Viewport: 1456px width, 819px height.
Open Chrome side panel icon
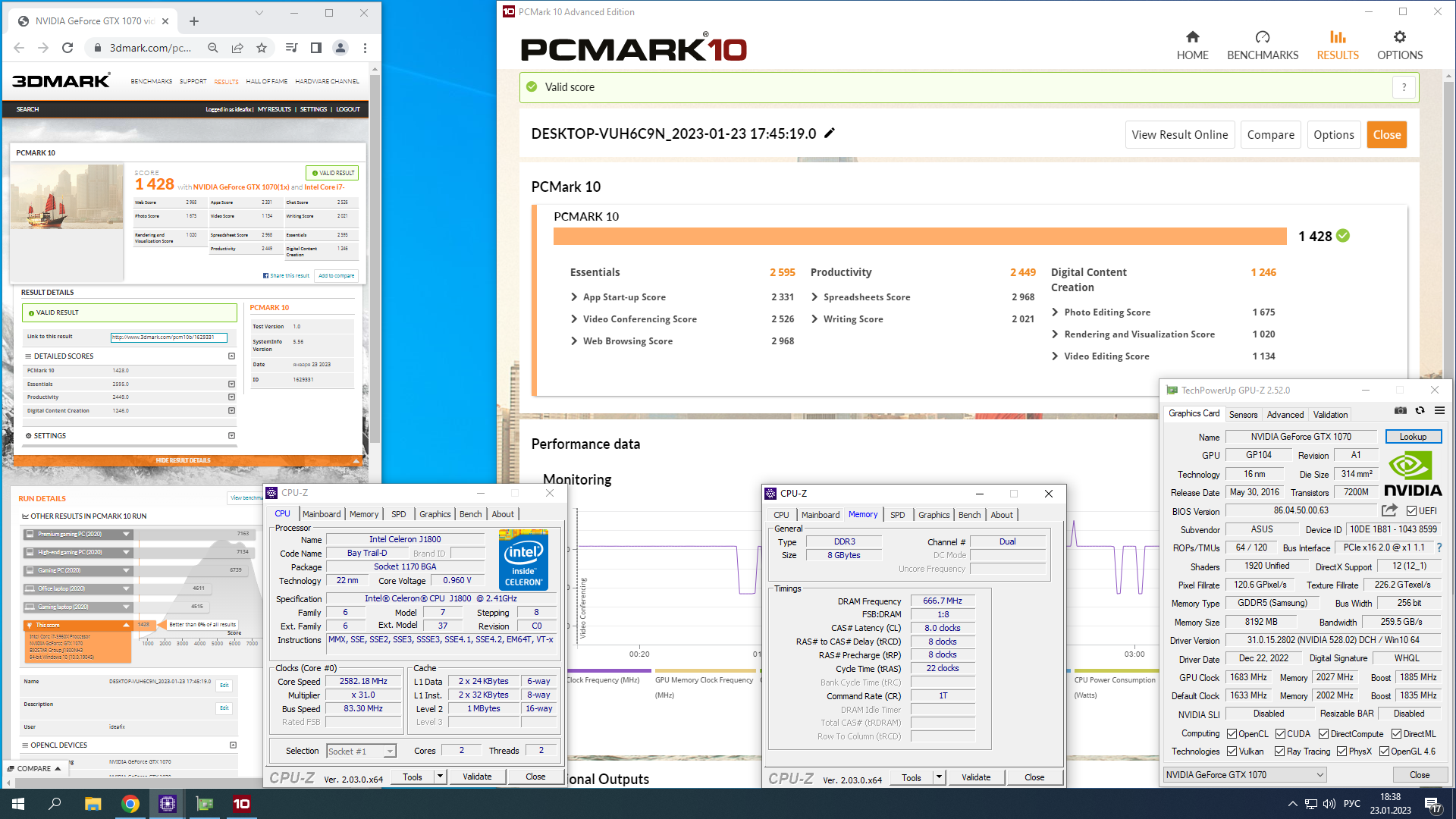pos(316,48)
